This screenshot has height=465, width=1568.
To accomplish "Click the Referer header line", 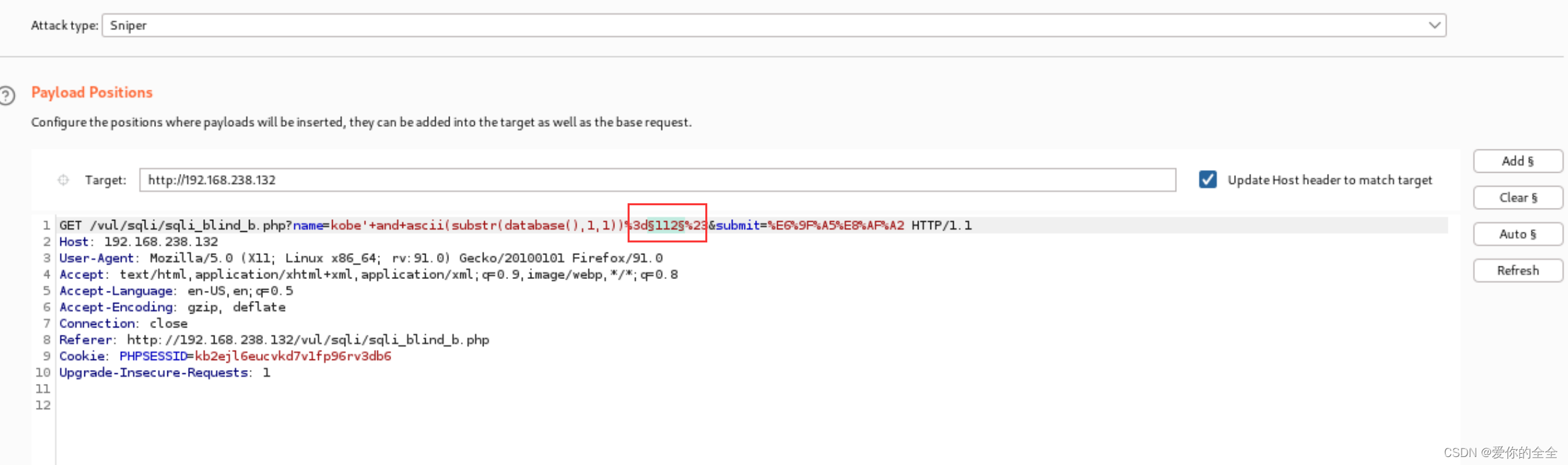I will point(274,339).
